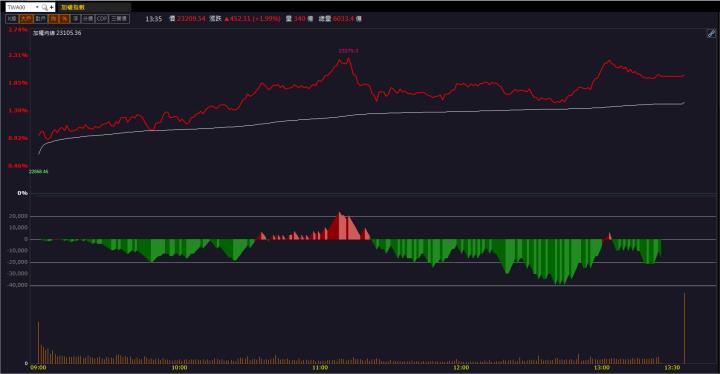Toggle the percent % display button
The image size is (720, 374).
[x=65, y=19]
